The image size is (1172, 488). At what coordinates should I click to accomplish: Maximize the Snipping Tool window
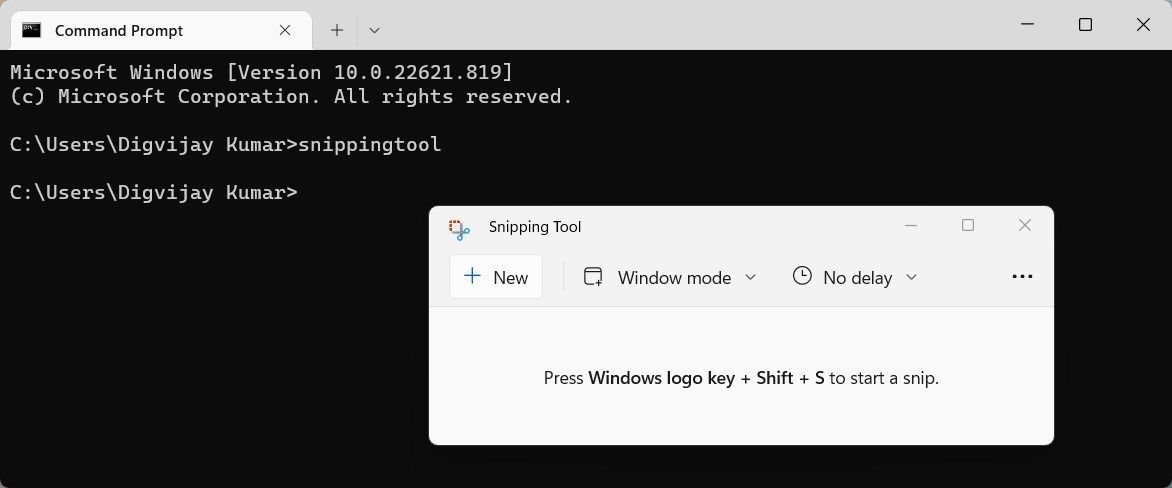[968, 225]
